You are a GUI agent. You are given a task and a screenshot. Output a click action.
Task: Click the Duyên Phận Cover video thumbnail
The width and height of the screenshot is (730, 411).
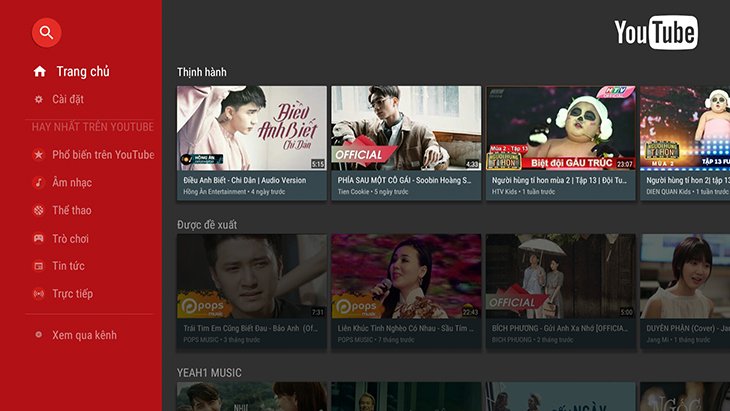(686, 276)
